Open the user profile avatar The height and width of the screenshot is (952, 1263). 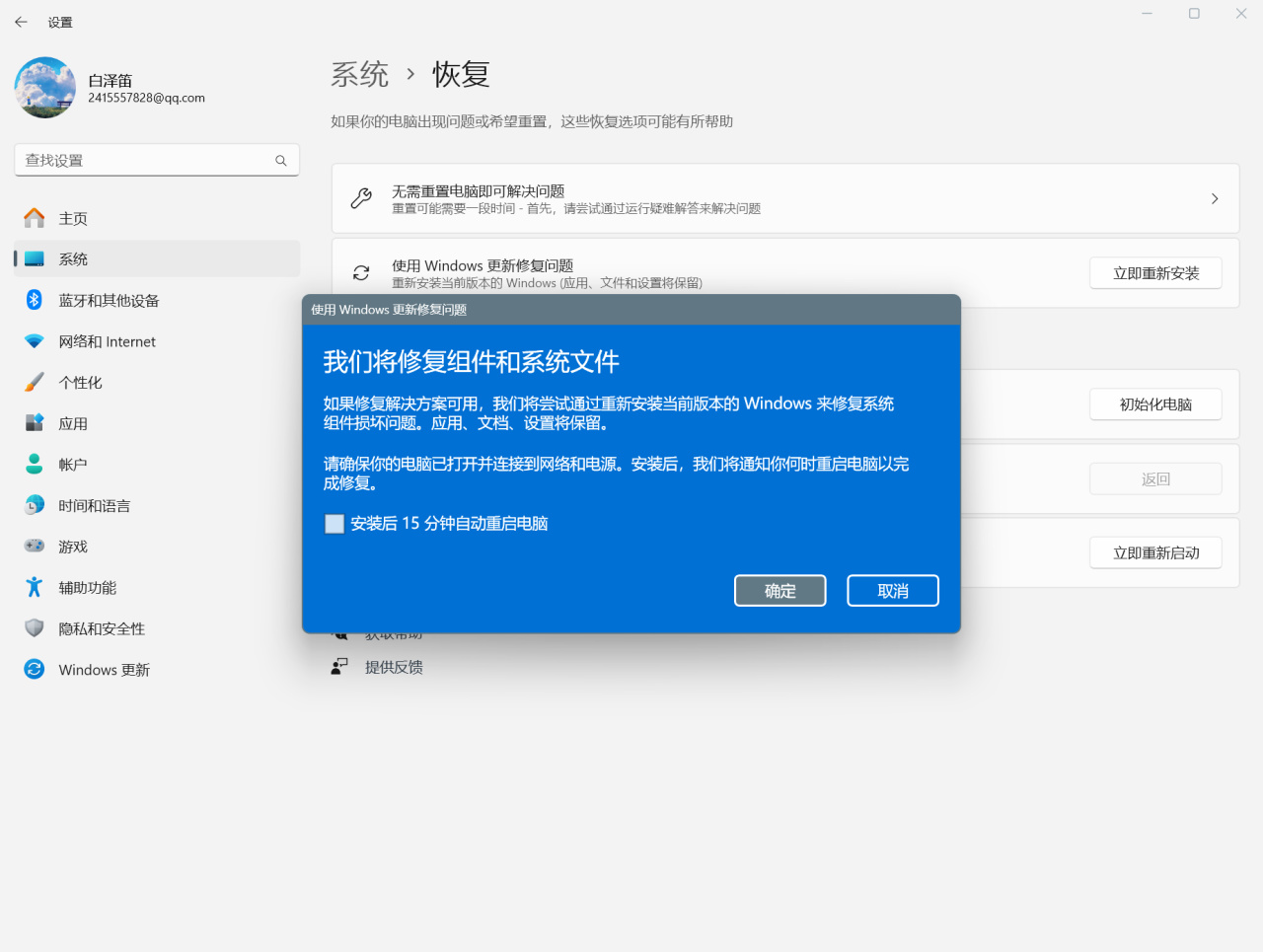point(45,88)
